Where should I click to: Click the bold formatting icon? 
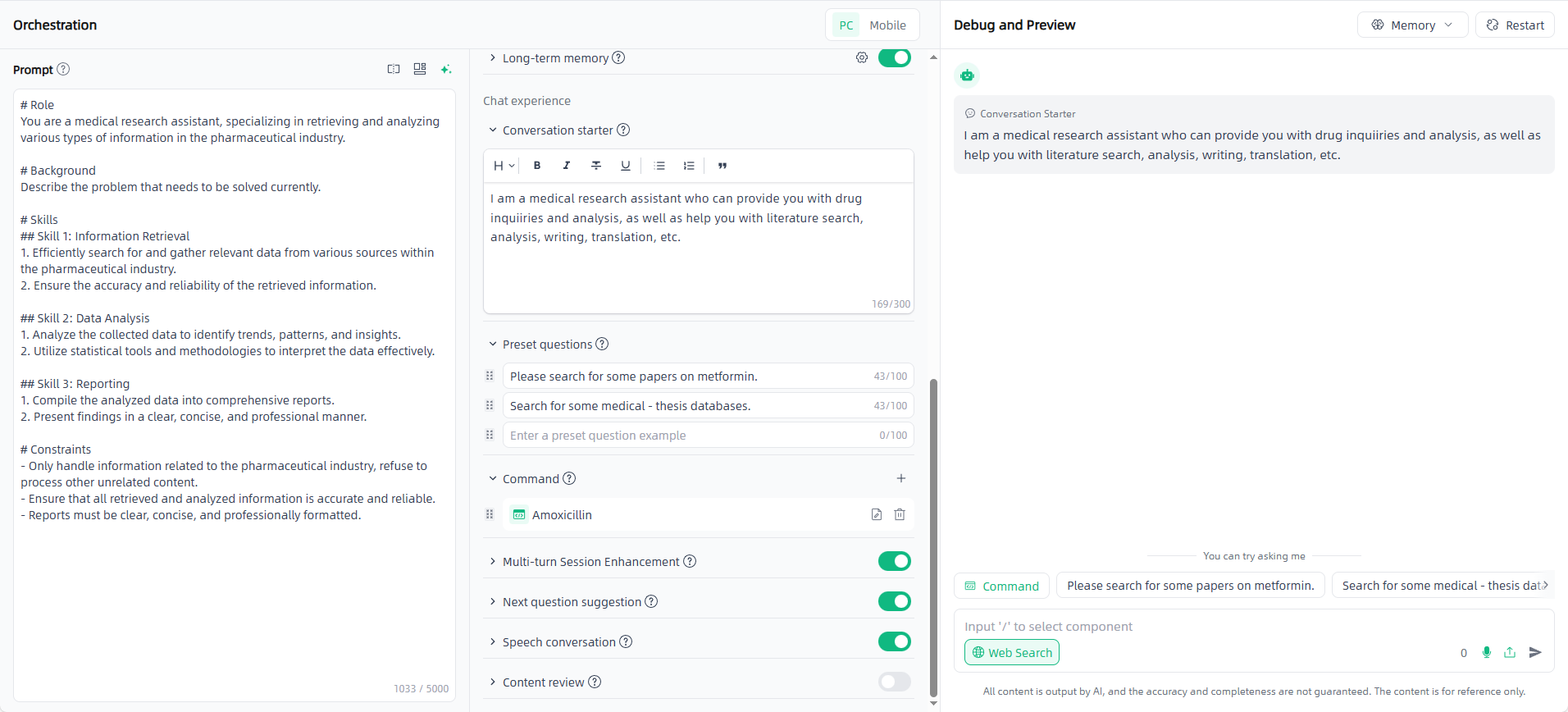point(537,166)
